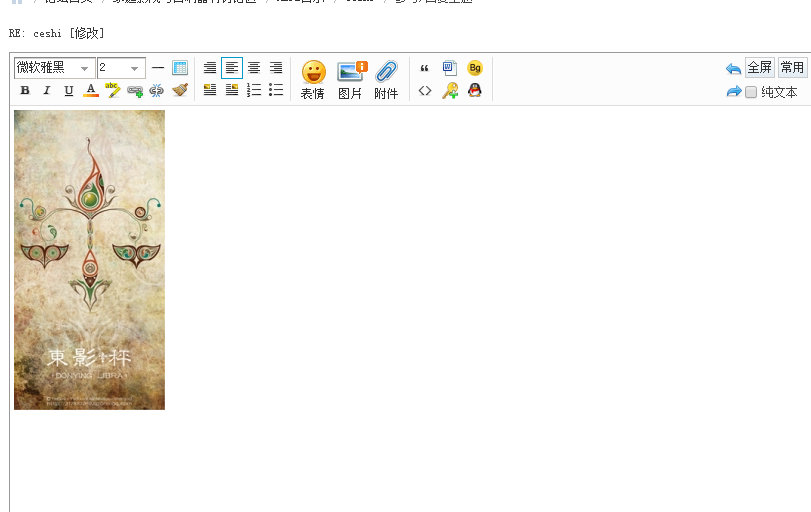Image resolution: width=811 pixels, height=512 pixels.
Task: Toggle bold formatting in the editor
Action: (x=25, y=91)
